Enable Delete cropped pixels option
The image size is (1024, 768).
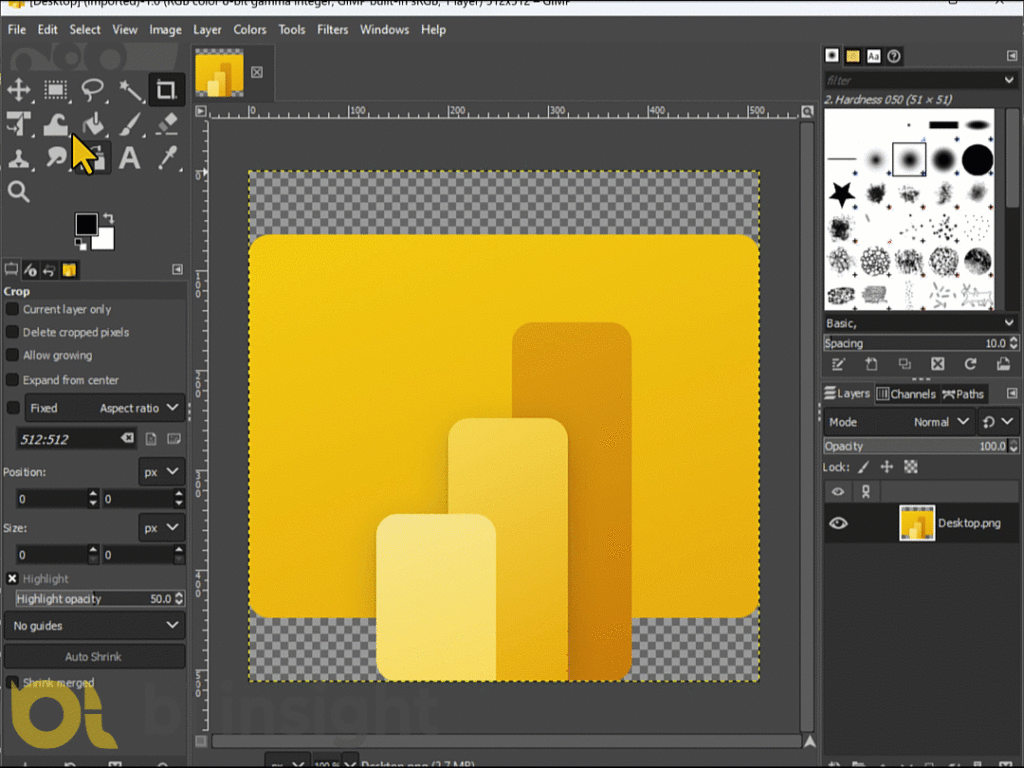12,332
